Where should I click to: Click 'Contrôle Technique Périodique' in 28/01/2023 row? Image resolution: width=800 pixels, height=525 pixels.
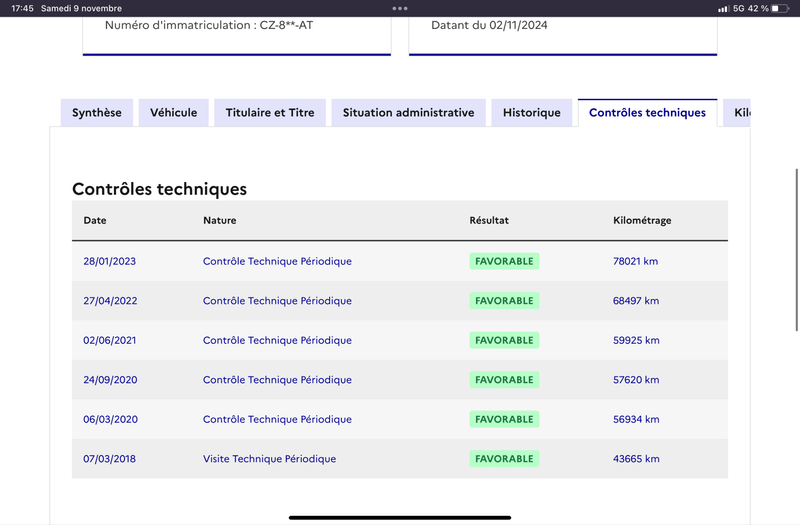[x=278, y=261]
